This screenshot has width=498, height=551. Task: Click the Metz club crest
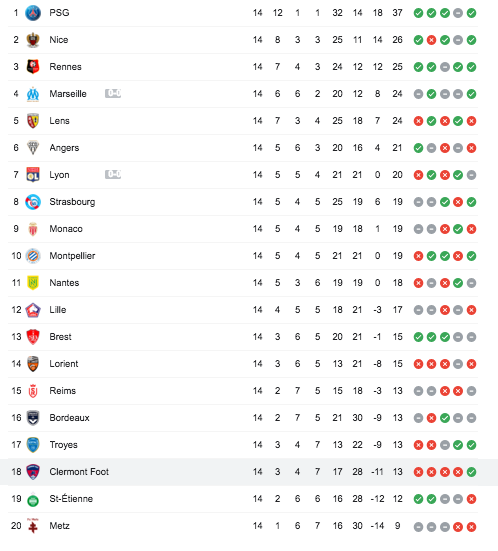[33, 526]
